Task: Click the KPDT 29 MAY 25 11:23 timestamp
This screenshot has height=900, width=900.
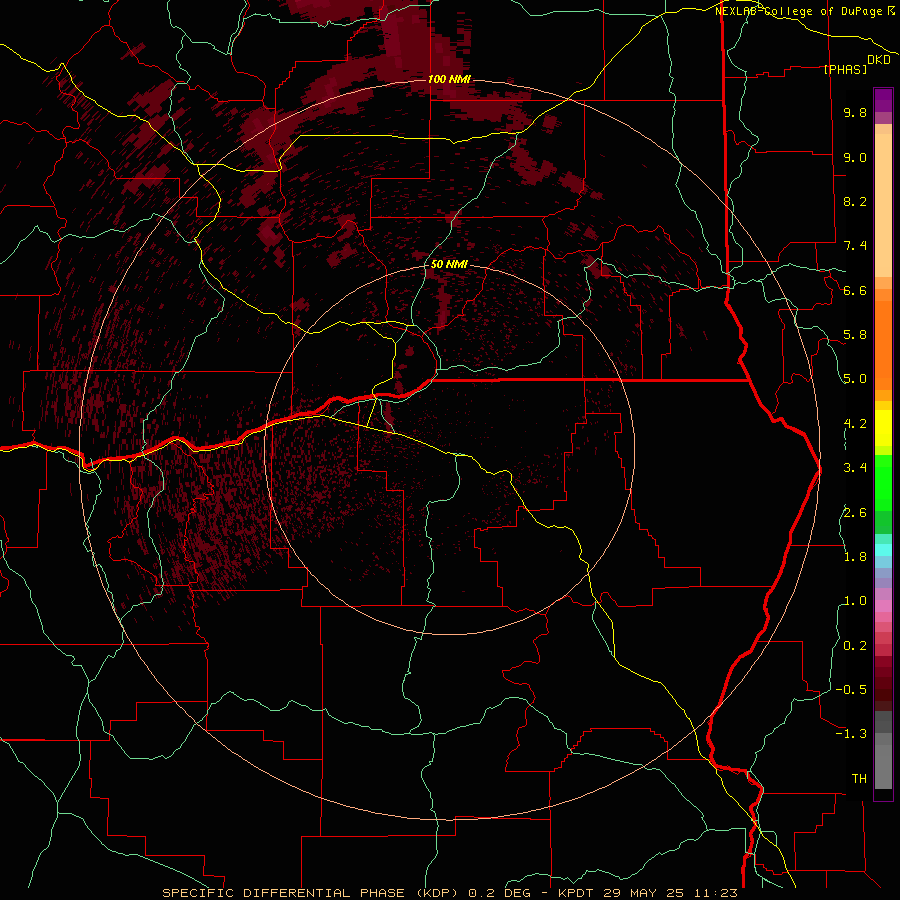Action: (647, 893)
